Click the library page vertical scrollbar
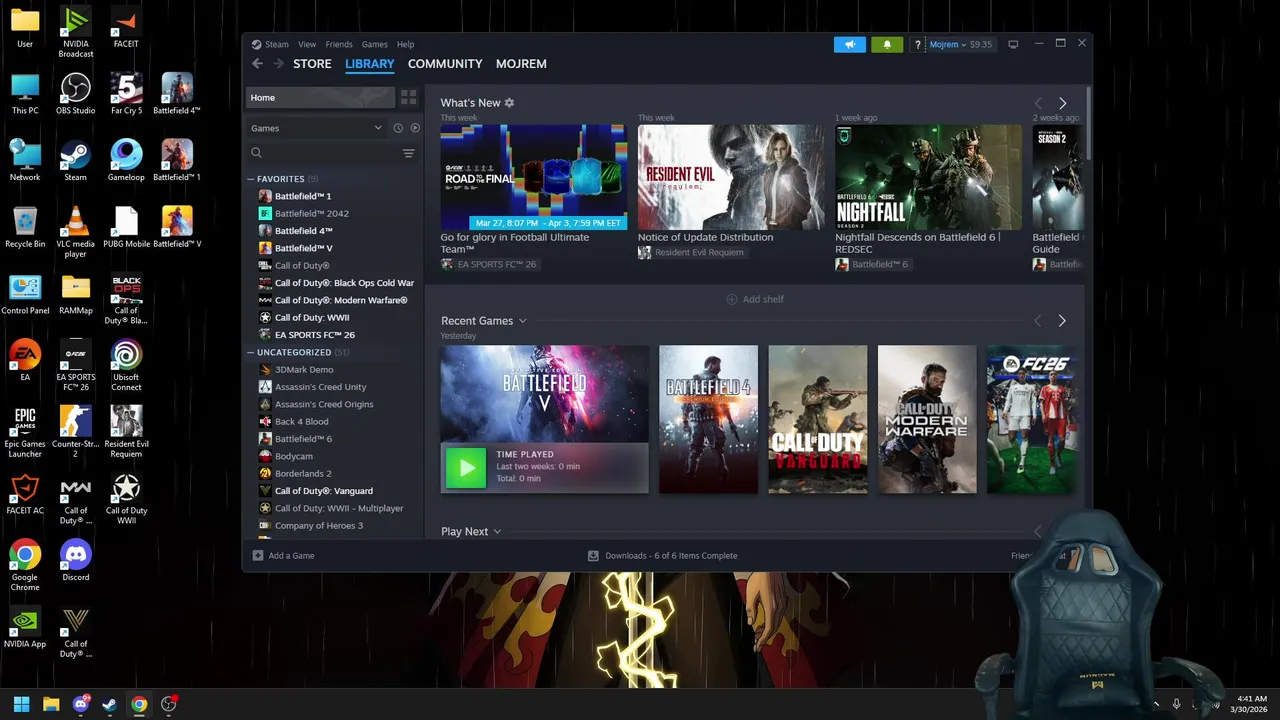The width and height of the screenshot is (1280, 720). [1088, 122]
